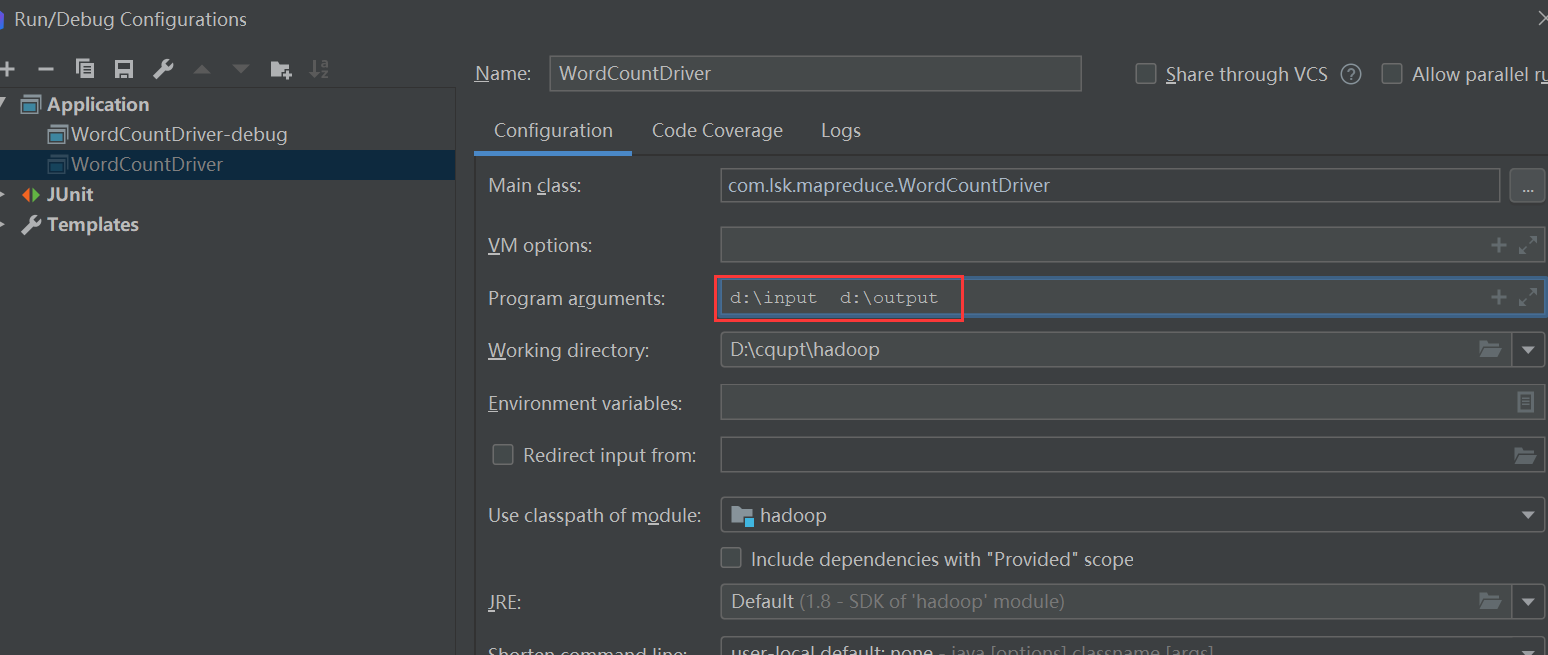This screenshot has width=1548, height=655.
Task: Click the Save Configuration disk icon
Action: point(124,69)
